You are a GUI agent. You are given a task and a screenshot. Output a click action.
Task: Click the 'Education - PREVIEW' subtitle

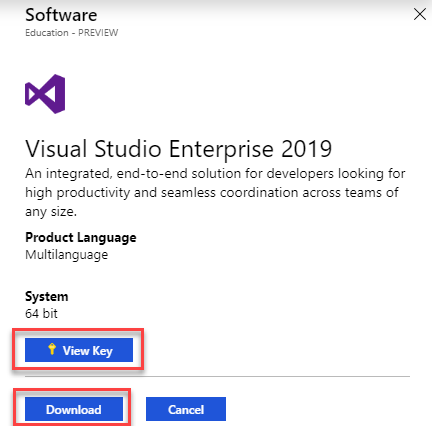click(72, 33)
